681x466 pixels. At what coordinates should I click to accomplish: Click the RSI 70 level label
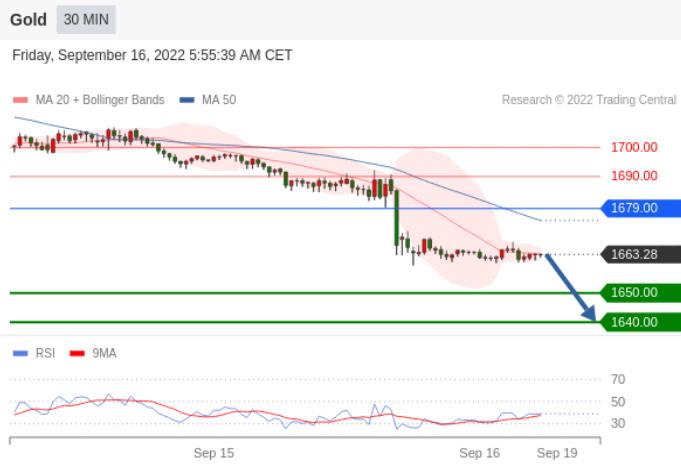pyautogui.click(x=618, y=380)
